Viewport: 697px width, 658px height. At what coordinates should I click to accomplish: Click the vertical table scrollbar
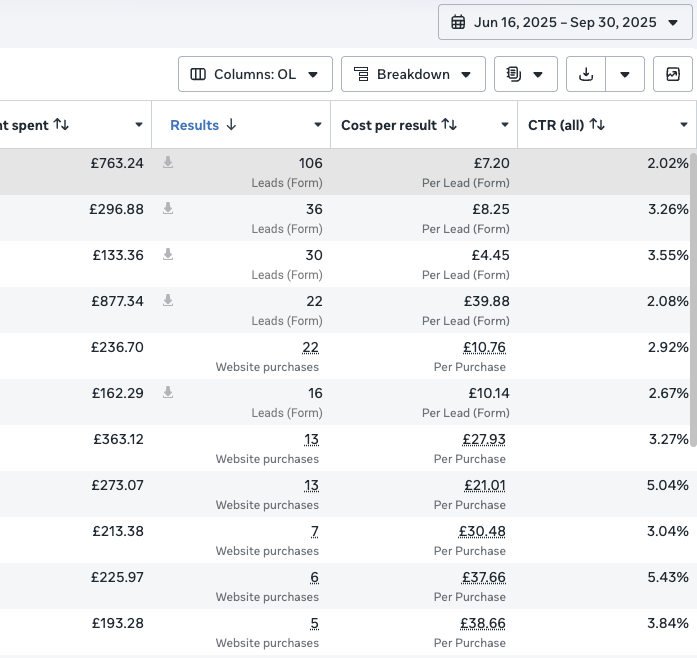coord(693,299)
